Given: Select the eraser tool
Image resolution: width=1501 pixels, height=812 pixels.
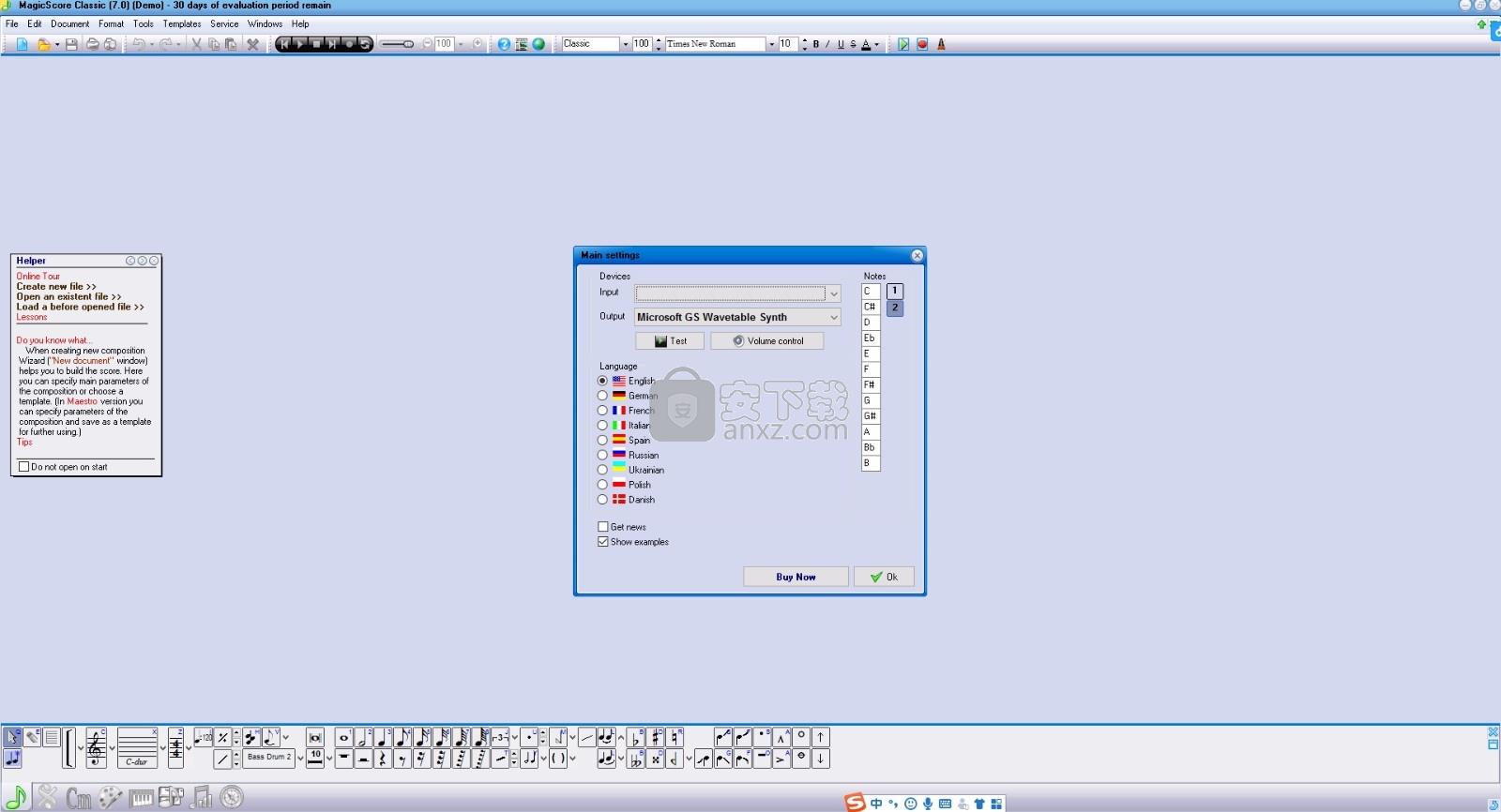Looking at the screenshot, I should [x=32, y=737].
